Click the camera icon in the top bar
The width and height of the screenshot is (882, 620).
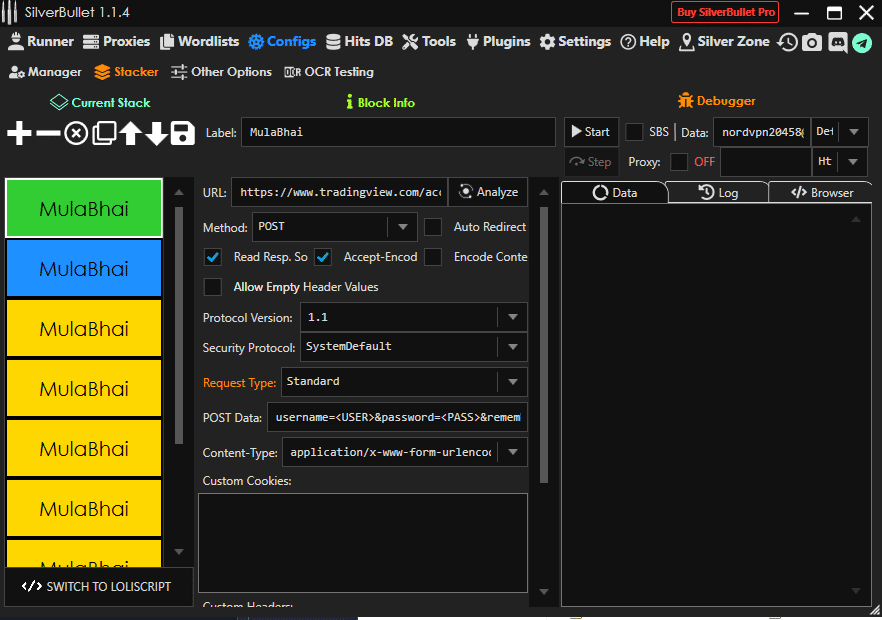(x=812, y=42)
